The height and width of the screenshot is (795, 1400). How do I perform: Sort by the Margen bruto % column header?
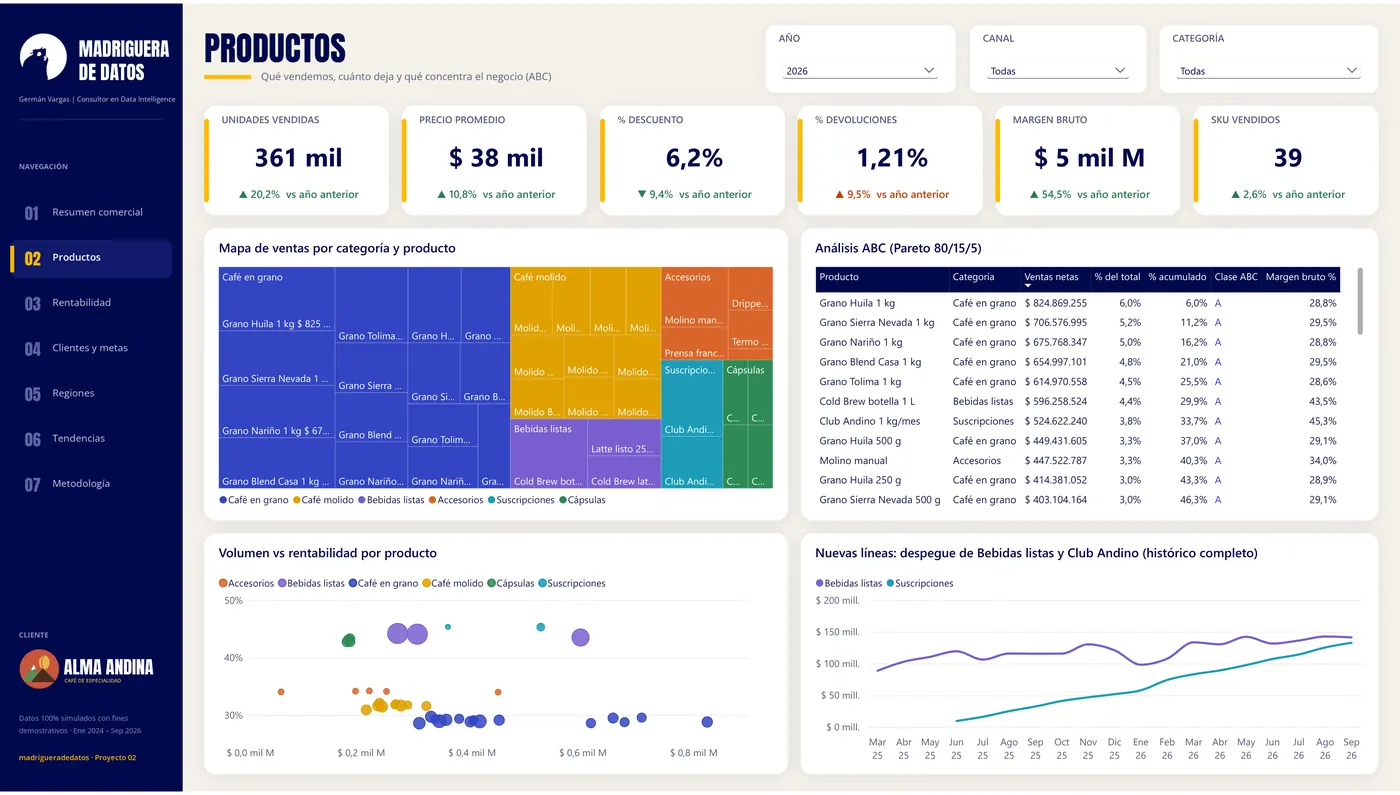[x=1301, y=277]
